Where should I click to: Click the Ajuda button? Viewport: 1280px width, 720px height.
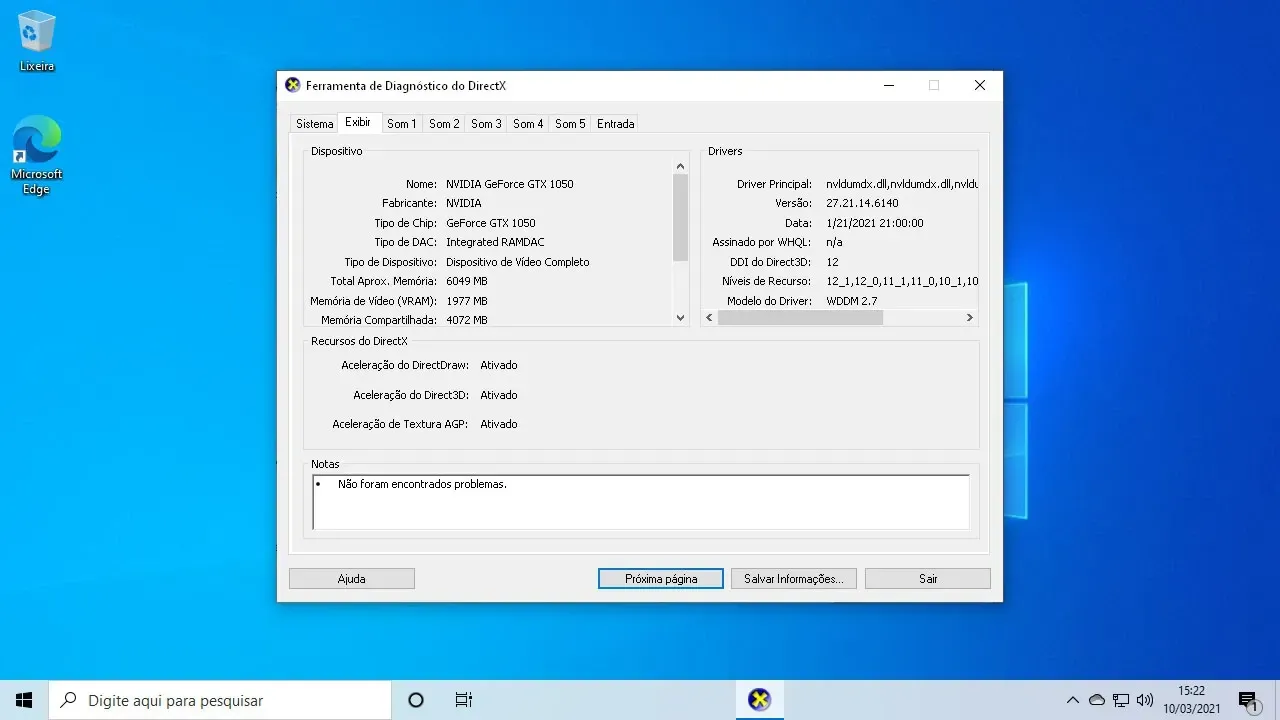click(352, 579)
